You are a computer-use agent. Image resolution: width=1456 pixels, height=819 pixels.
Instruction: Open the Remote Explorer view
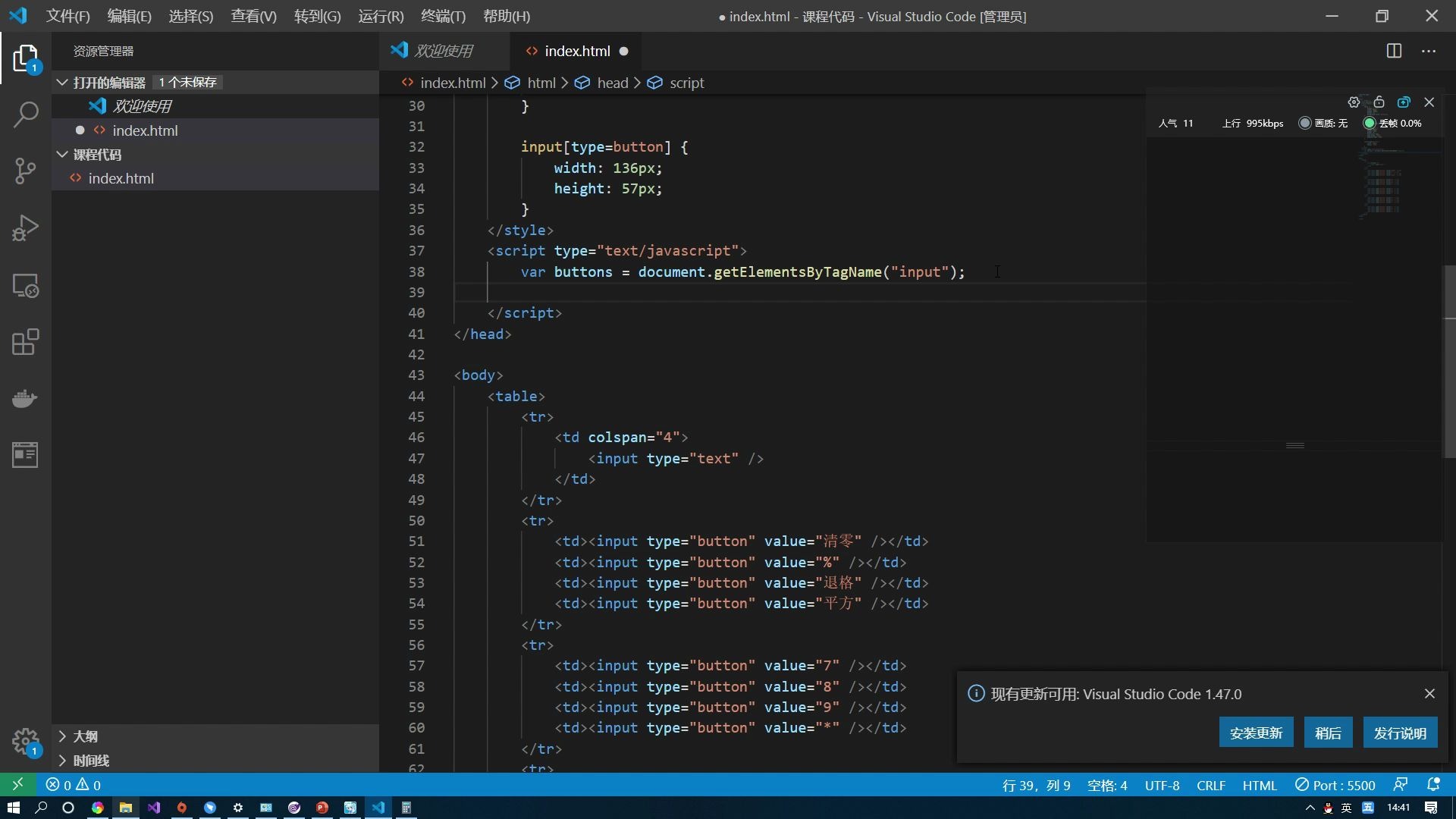[25, 285]
